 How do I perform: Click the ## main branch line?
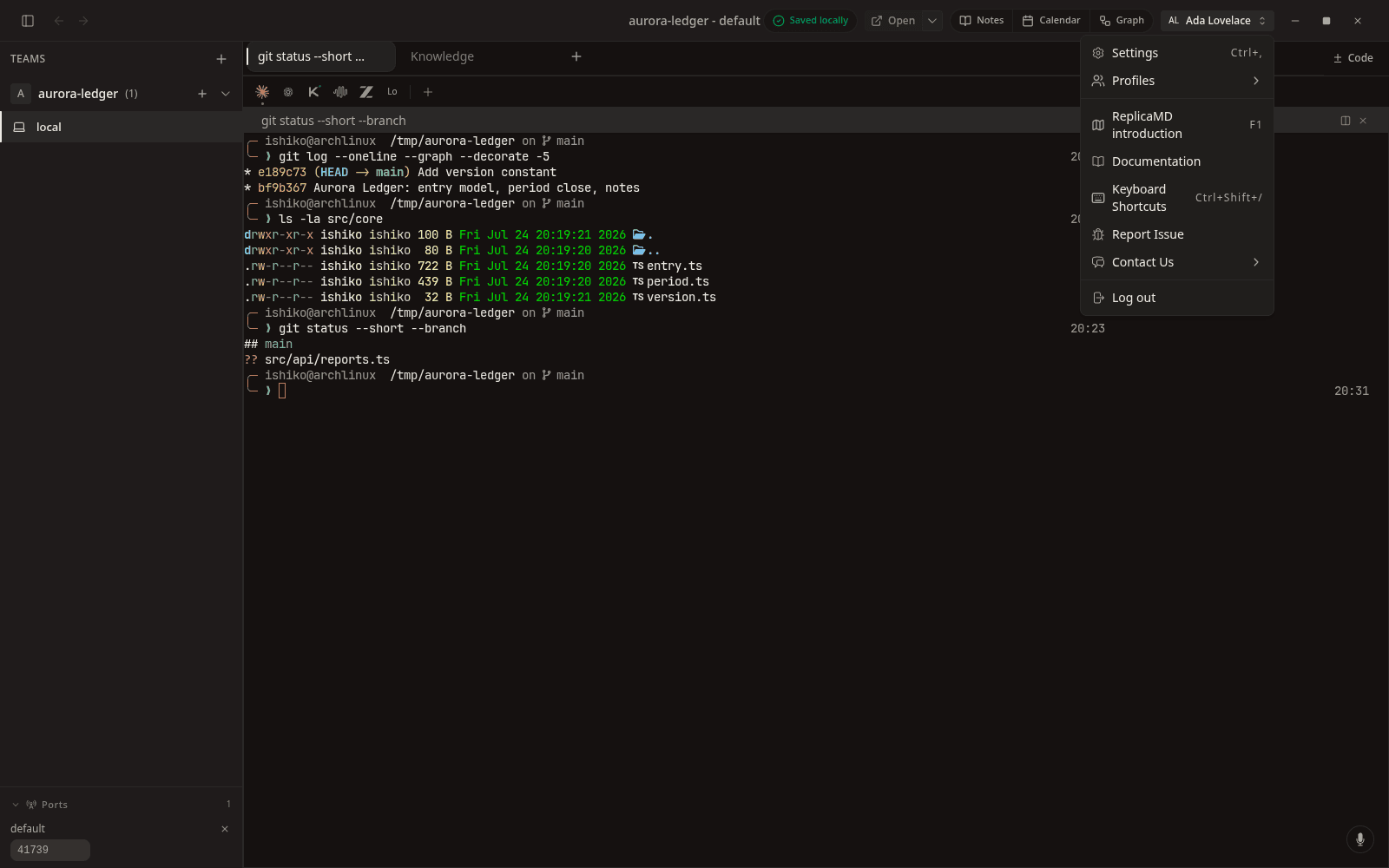click(x=268, y=344)
